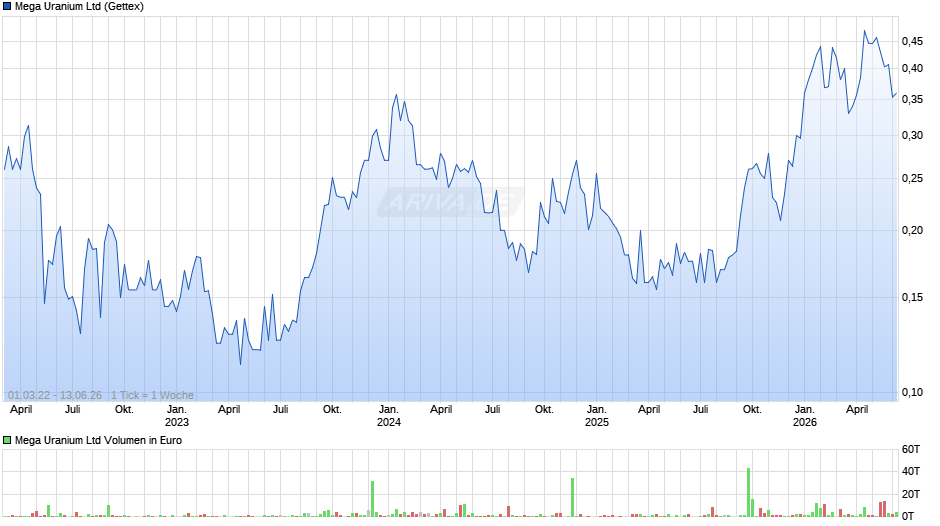Click the 'Jan. 2023' time axis label

point(177,416)
